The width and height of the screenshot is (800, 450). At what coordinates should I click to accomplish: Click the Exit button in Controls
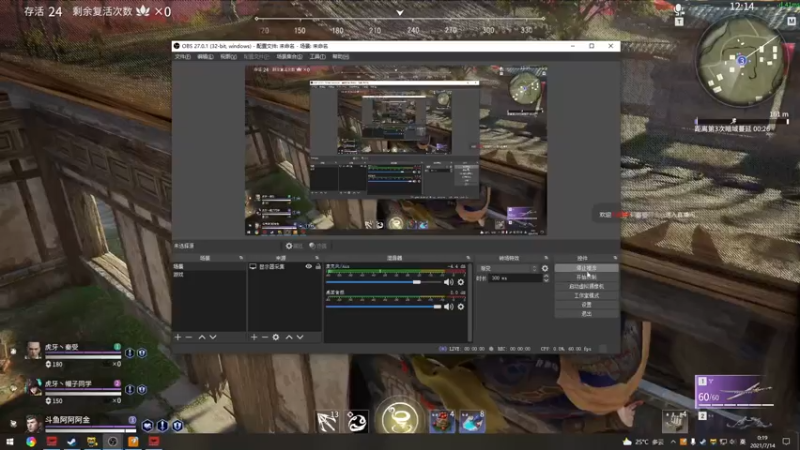coord(586,314)
